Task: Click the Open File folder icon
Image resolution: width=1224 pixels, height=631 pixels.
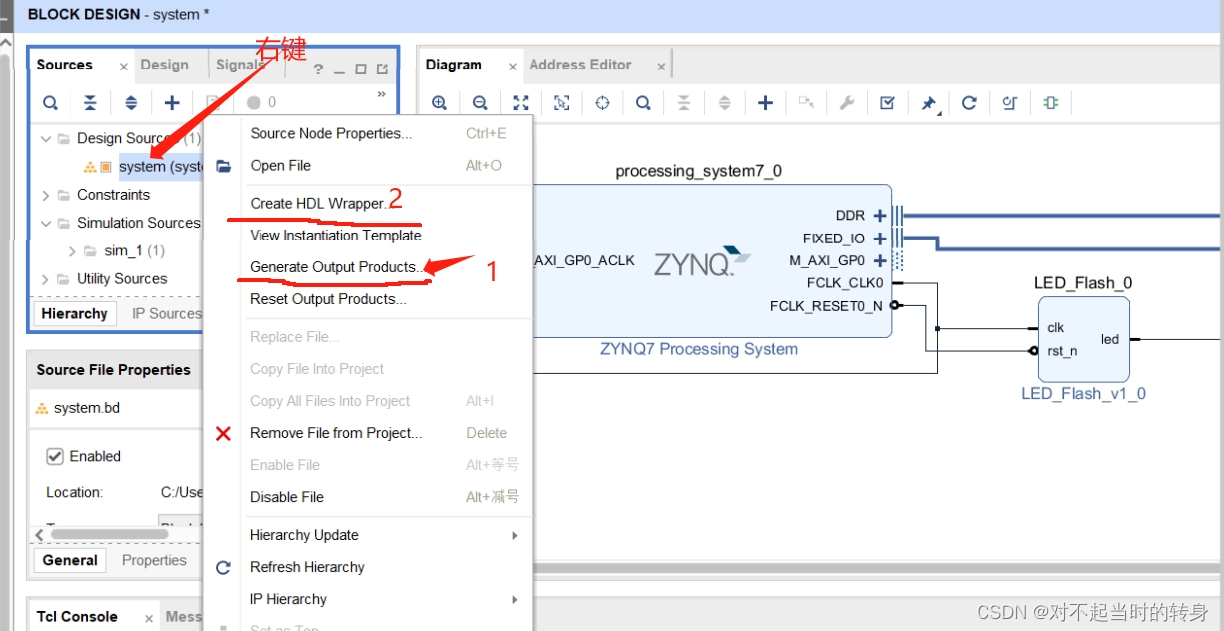Action: (x=224, y=166)
